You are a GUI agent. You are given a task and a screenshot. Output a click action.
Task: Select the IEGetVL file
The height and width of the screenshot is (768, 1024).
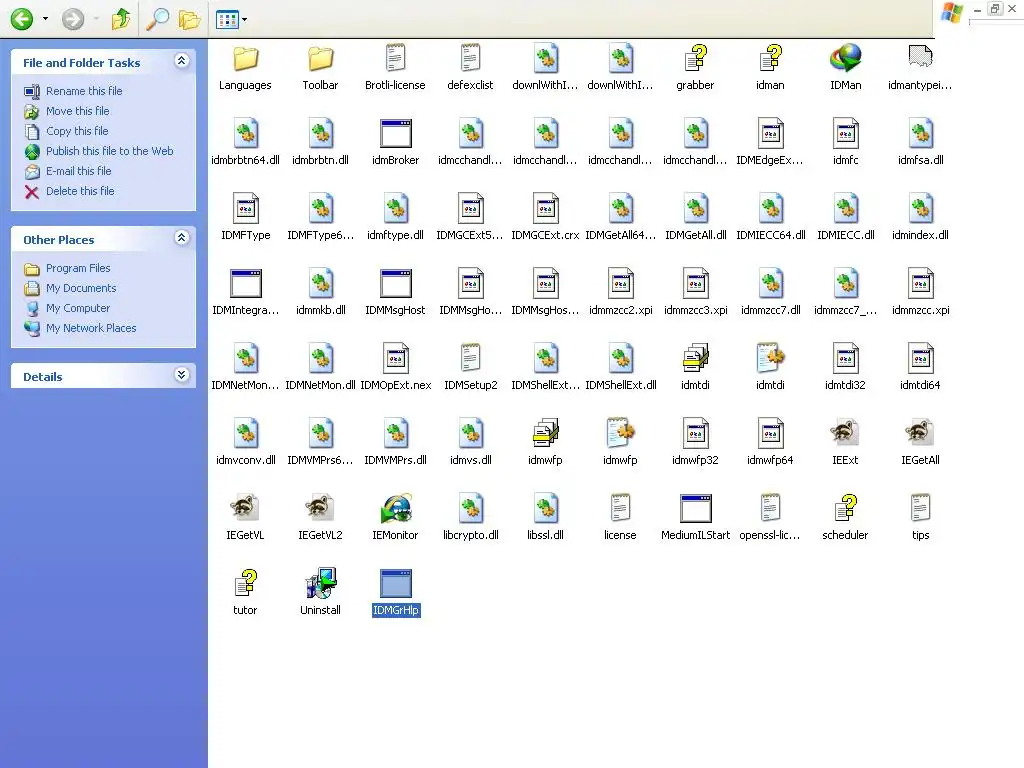point(246,518)
